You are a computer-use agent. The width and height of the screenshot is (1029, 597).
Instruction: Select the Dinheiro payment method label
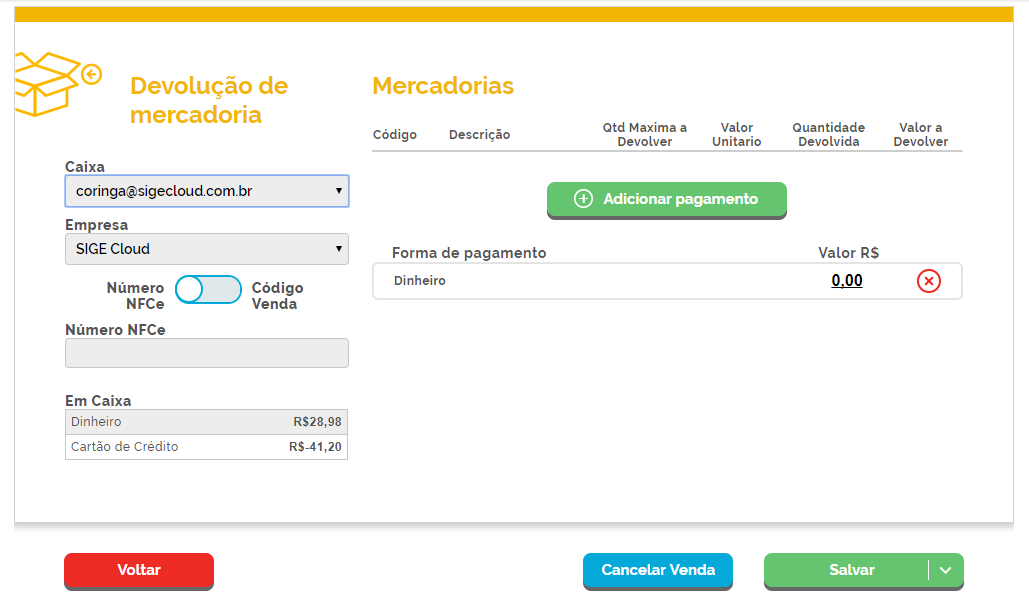[x=419, y=281]
